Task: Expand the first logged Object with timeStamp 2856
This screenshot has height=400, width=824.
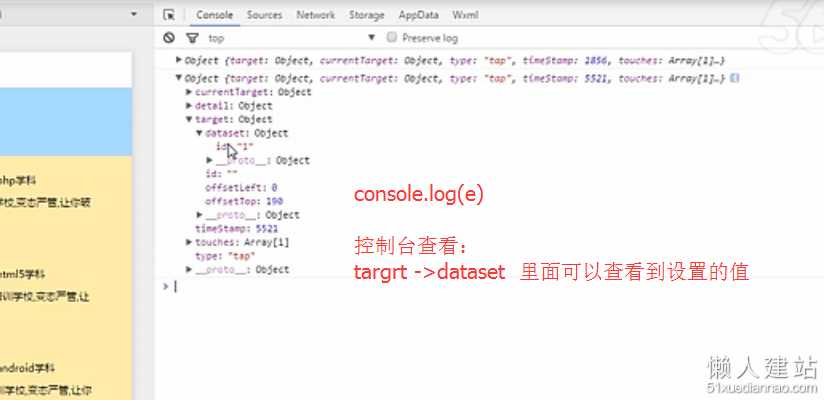Action: pos(179,60)
